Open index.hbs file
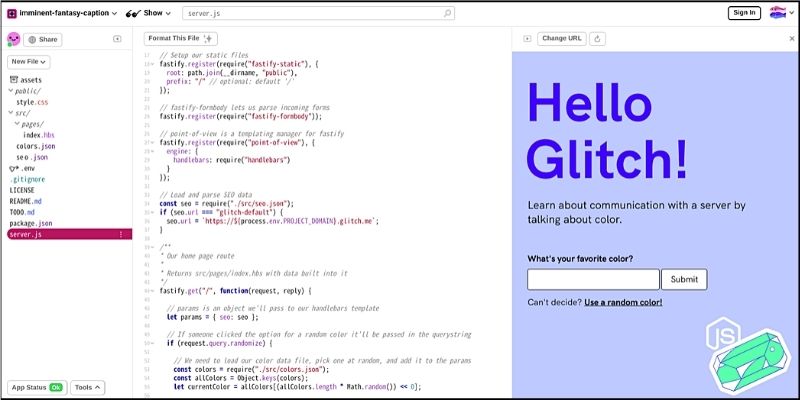Screen dimensions: 800x400 [39, 135]
